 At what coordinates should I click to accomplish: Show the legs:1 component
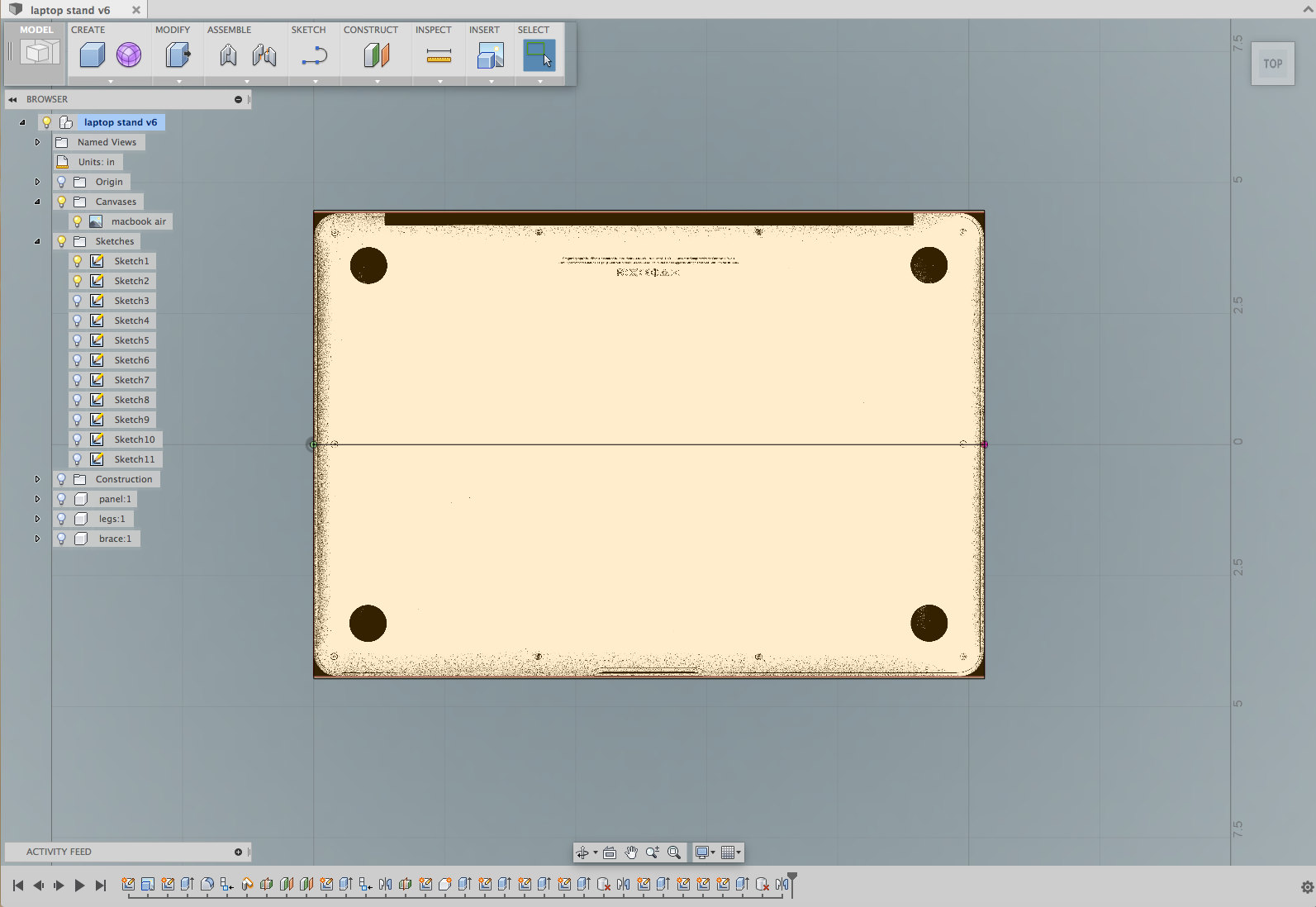61,519
